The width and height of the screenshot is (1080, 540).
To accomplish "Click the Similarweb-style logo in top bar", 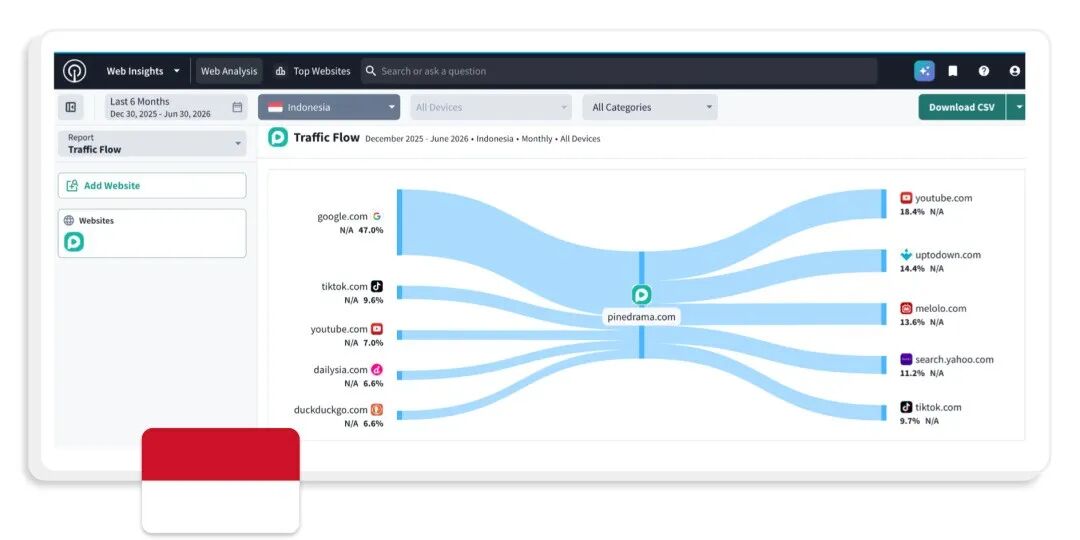I will click(74, 71).
